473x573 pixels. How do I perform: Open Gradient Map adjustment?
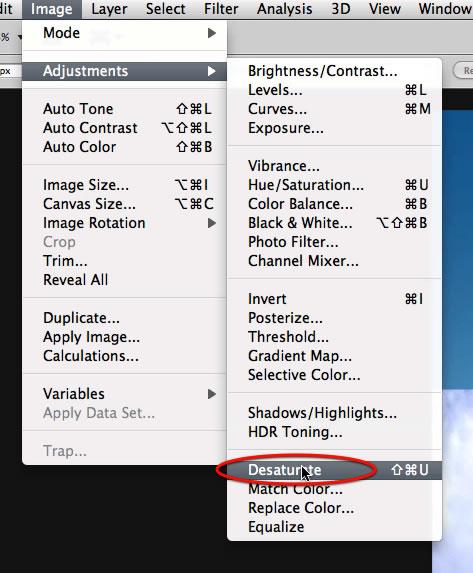tap(334, 356)
